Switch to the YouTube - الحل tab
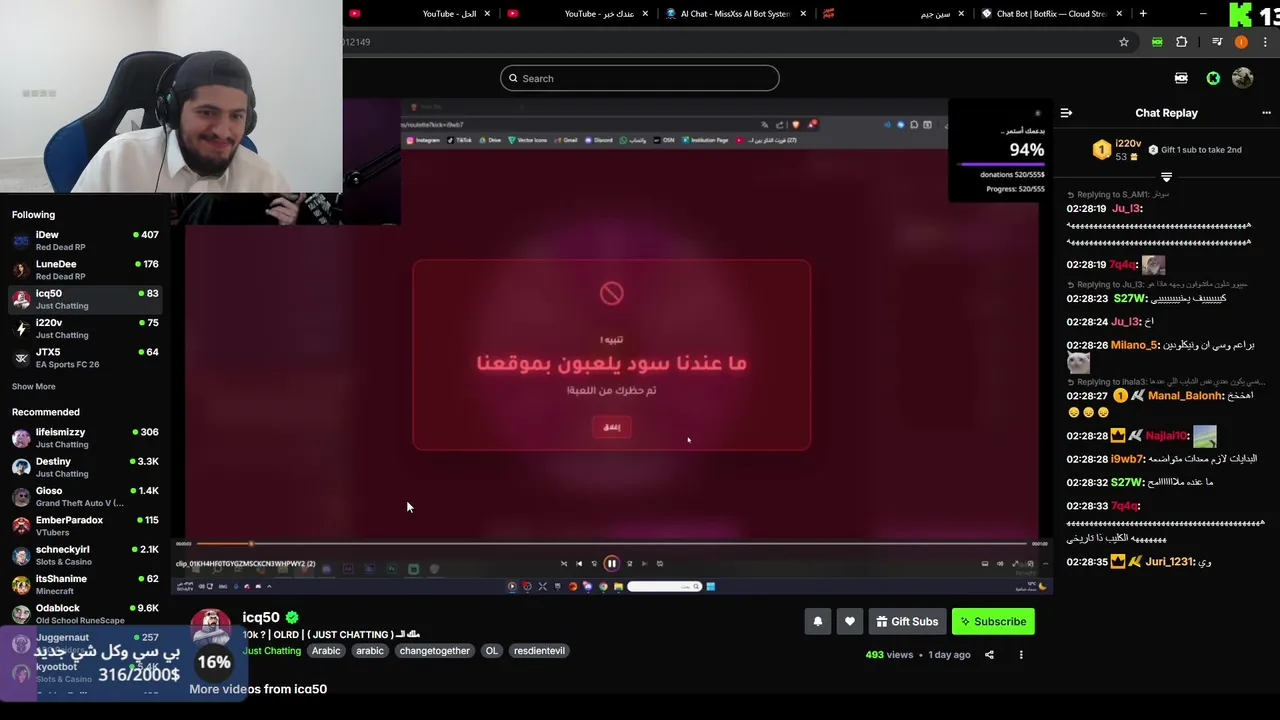Image resolution: width=1280 pixels, height=720 pixels. pyautogui.click(x=421, y=14)
